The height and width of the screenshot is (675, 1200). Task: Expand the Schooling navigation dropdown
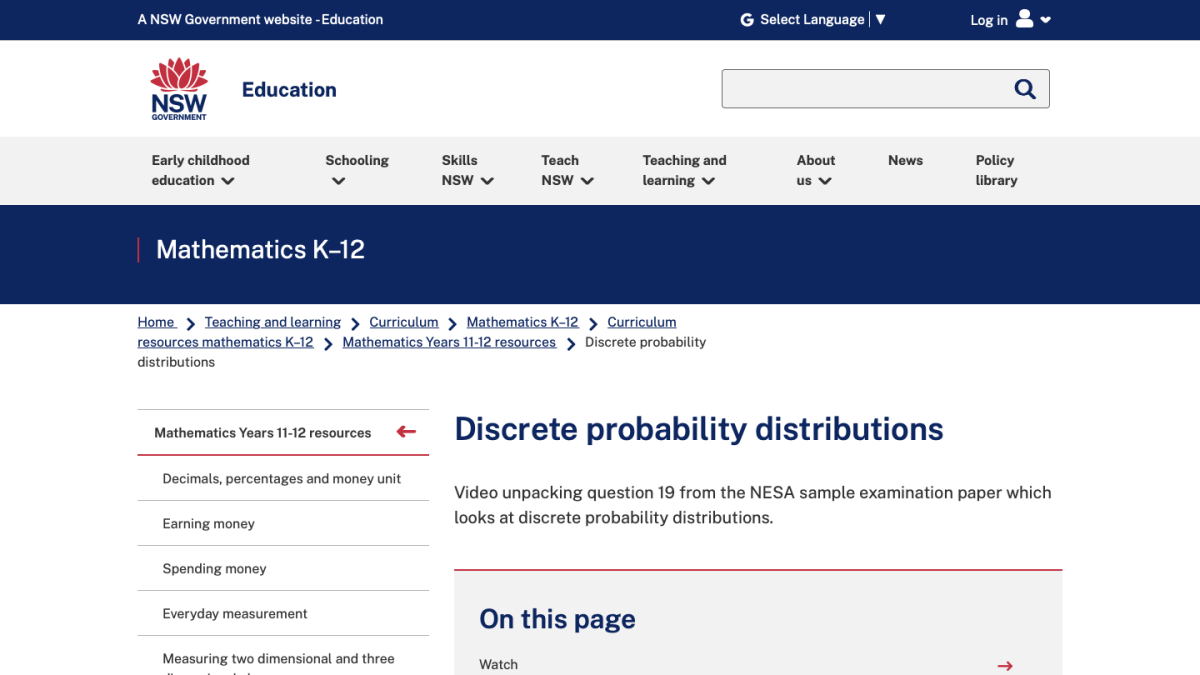tap(336, 181)
